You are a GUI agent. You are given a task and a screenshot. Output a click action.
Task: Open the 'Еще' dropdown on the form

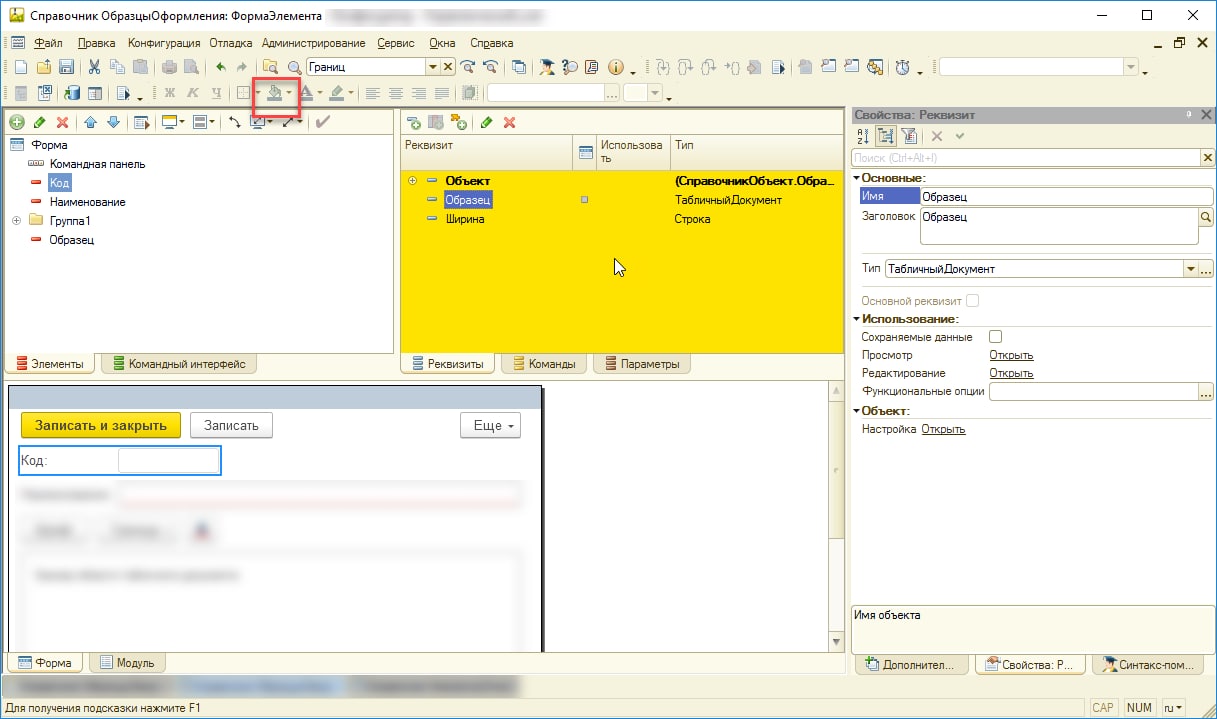point(490,425)
